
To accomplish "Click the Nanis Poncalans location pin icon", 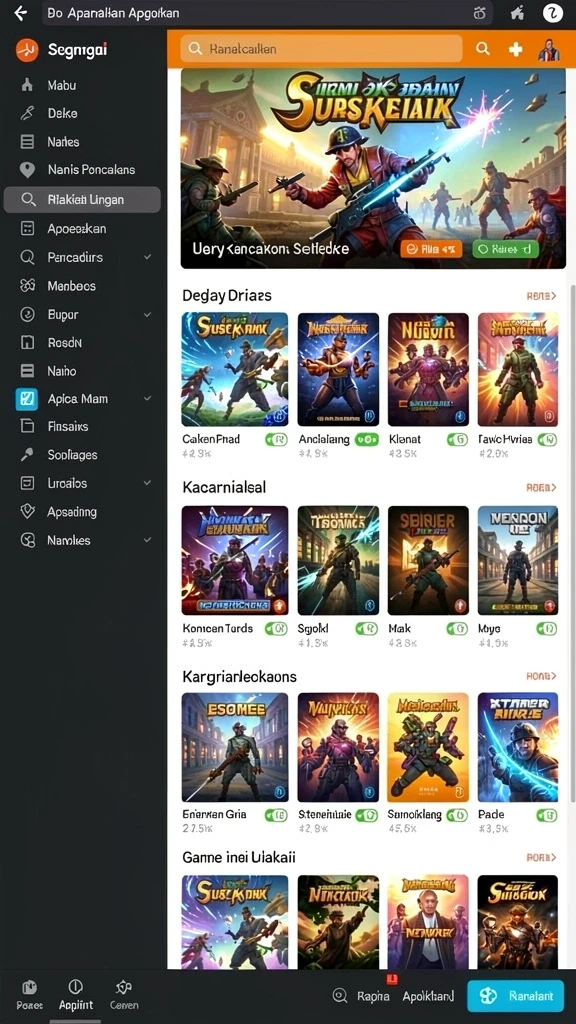I will coord(27,170).
